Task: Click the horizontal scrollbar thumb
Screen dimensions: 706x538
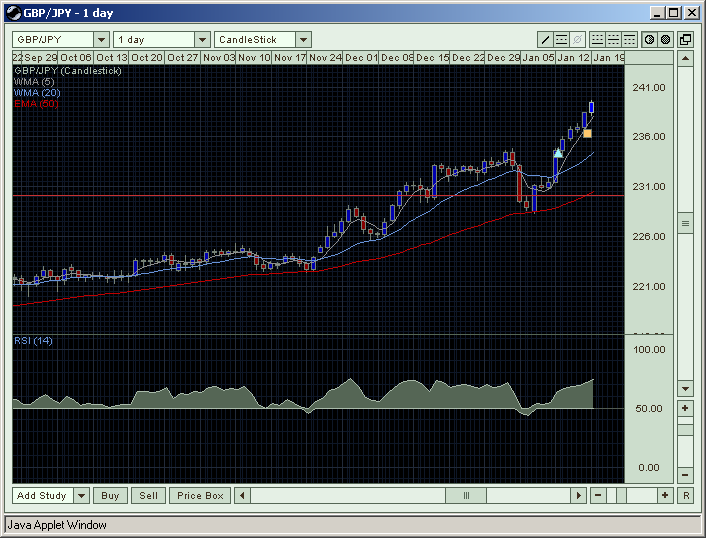Action: (465, 495)
